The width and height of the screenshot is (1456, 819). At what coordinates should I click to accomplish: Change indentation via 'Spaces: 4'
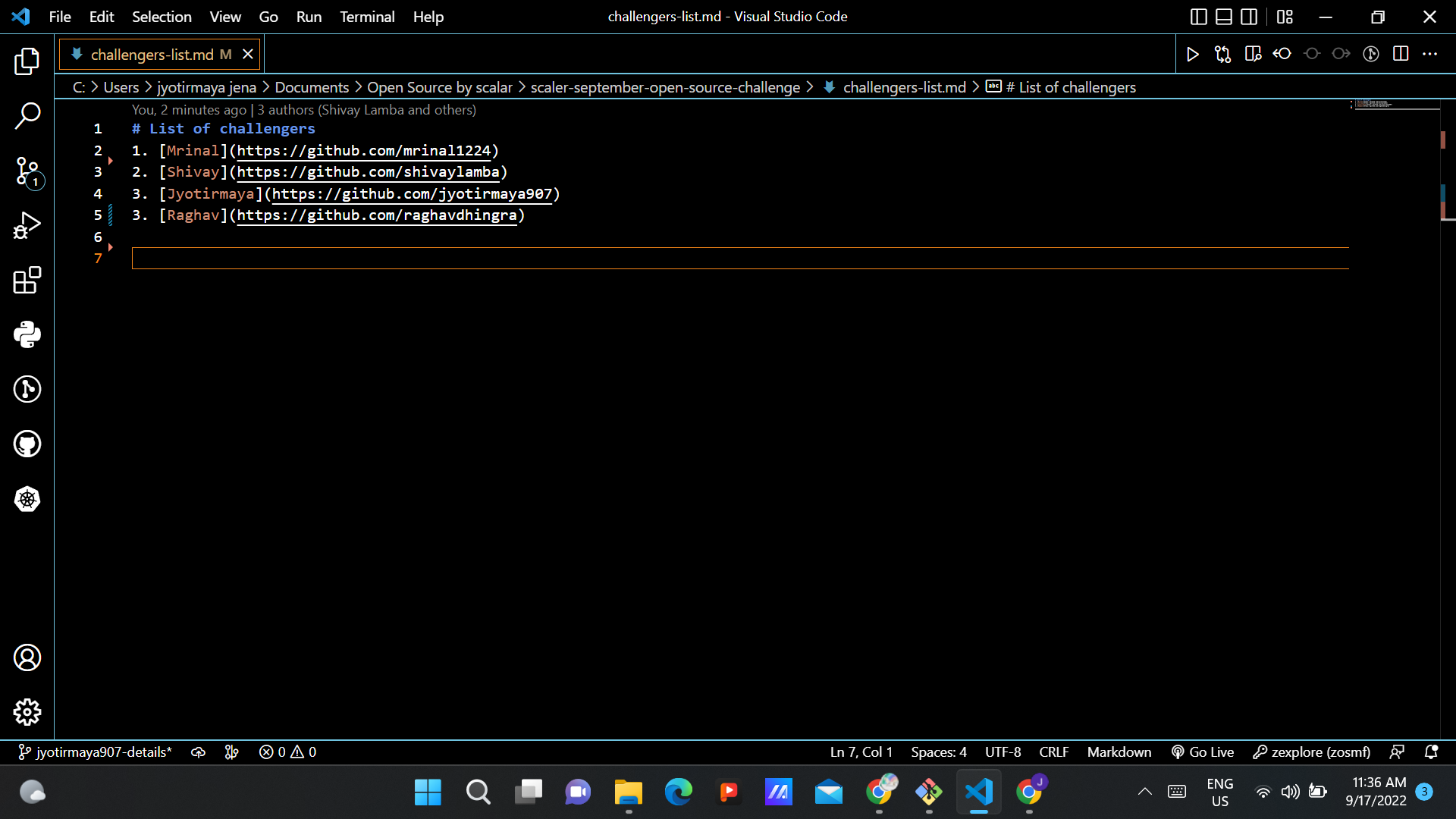pyautogui.click(x=938, y=752)
